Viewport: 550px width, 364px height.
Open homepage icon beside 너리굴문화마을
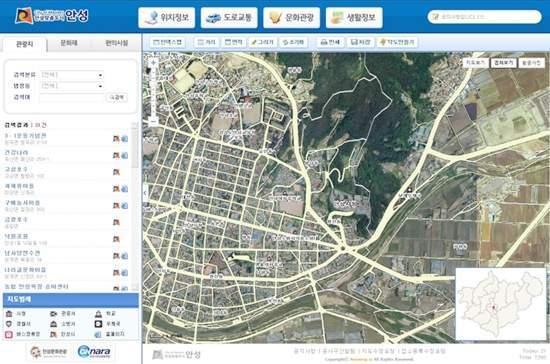click(x=125, y=272)
